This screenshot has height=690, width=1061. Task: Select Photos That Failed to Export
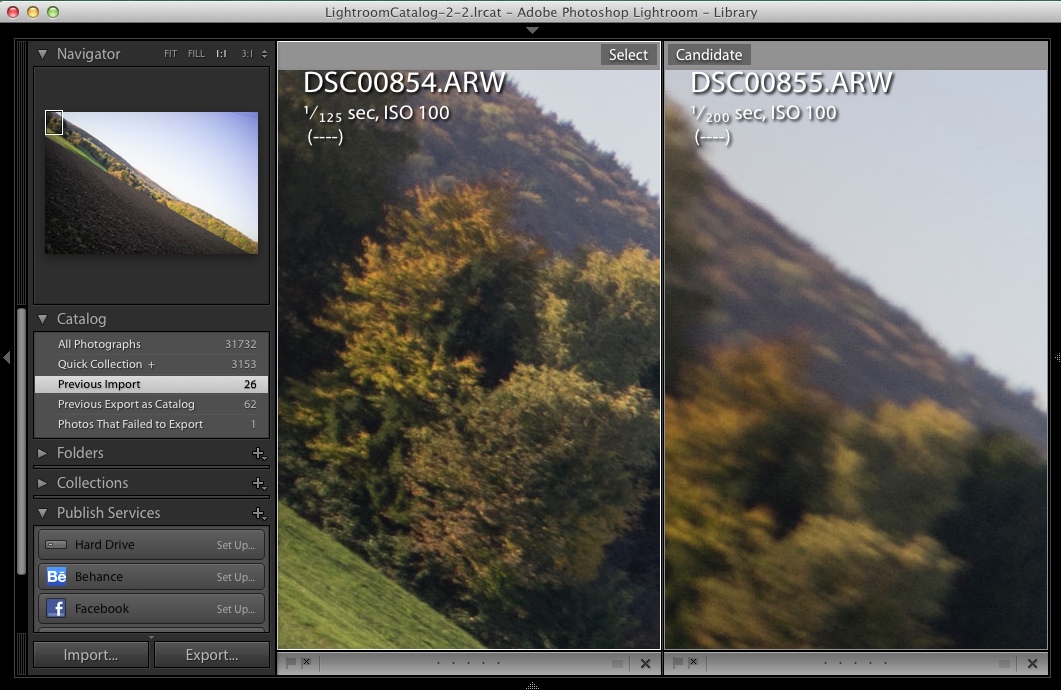[152, 424]
